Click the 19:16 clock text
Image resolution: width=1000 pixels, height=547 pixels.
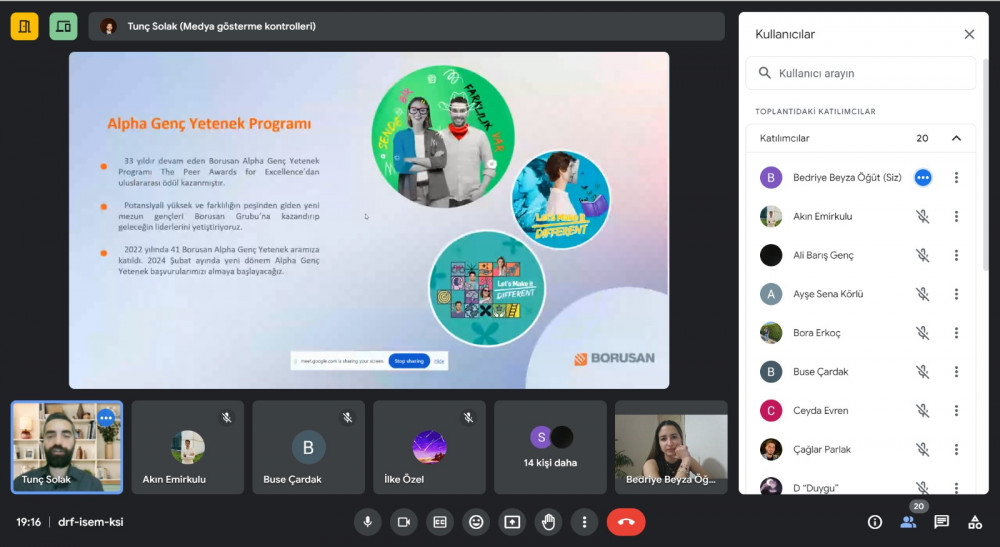[28, 522]
